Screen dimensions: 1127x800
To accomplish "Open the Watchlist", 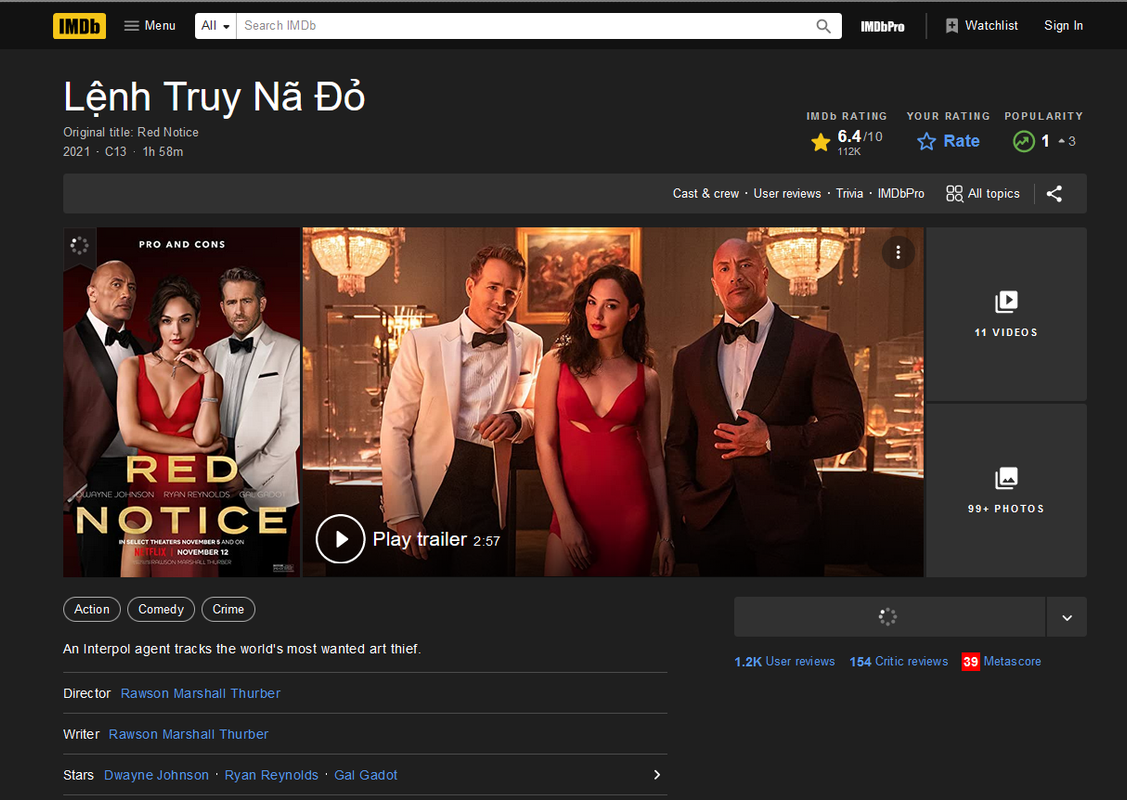I will tap(982, 26).
